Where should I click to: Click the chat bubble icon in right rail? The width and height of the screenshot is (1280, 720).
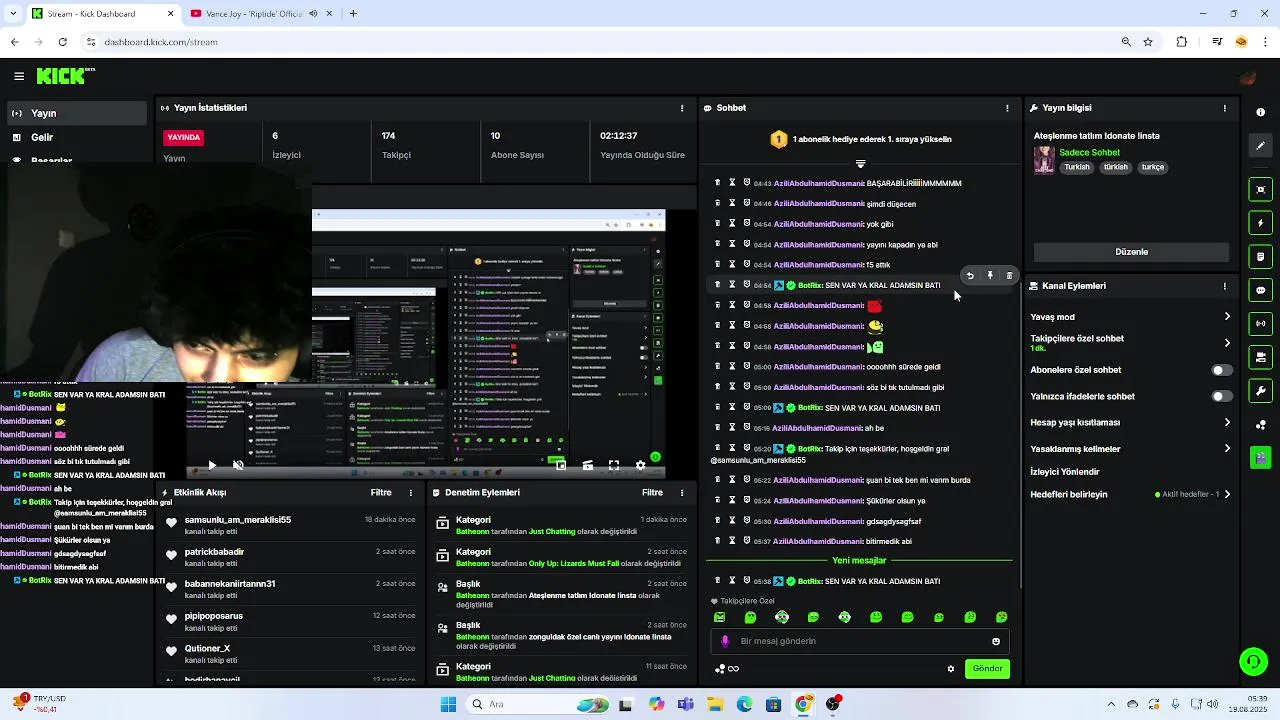pyautogui.click(x=1260, y=290)
